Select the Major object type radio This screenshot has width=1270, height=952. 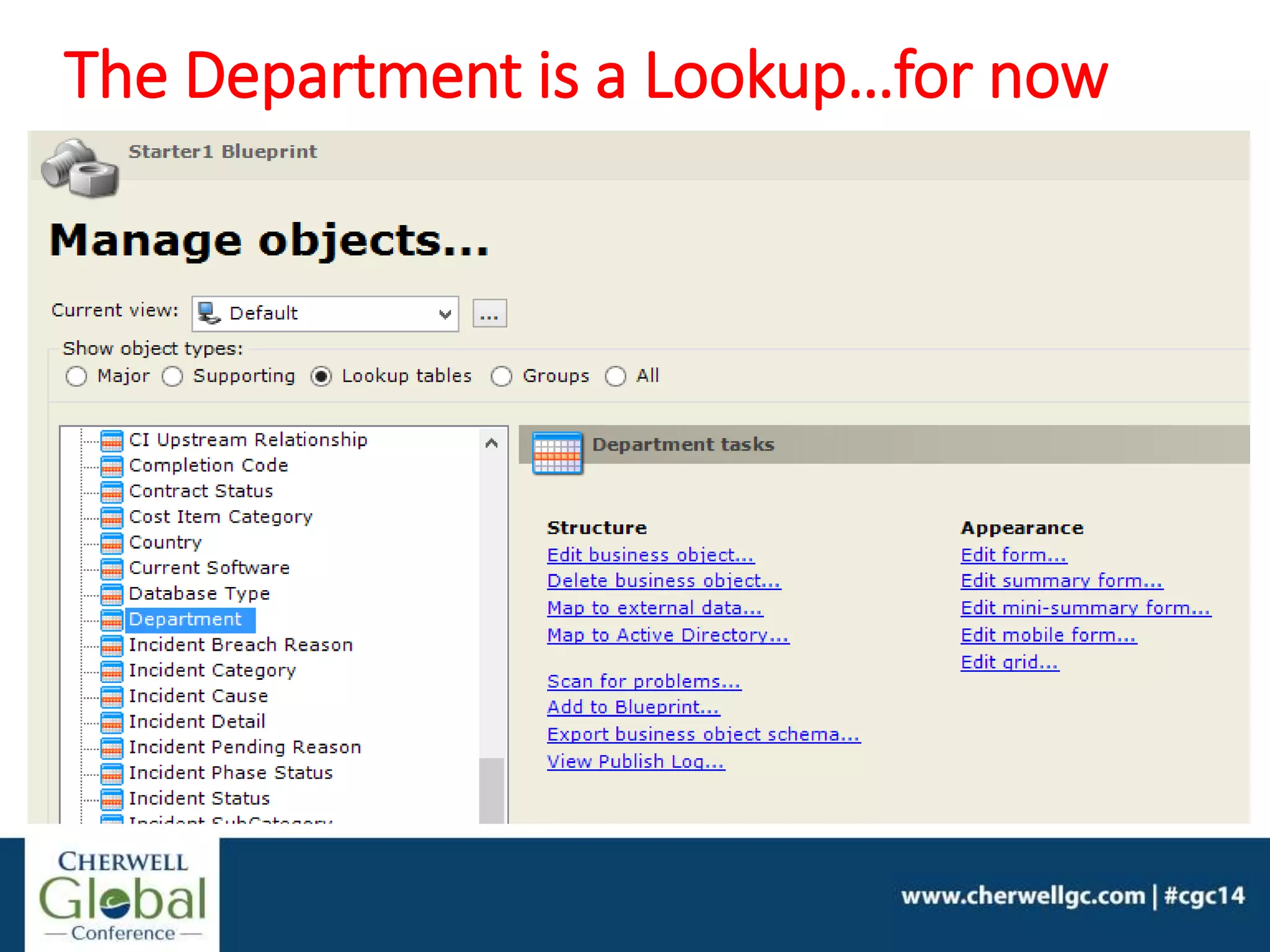pyautogui.click(x=76, y=376)
